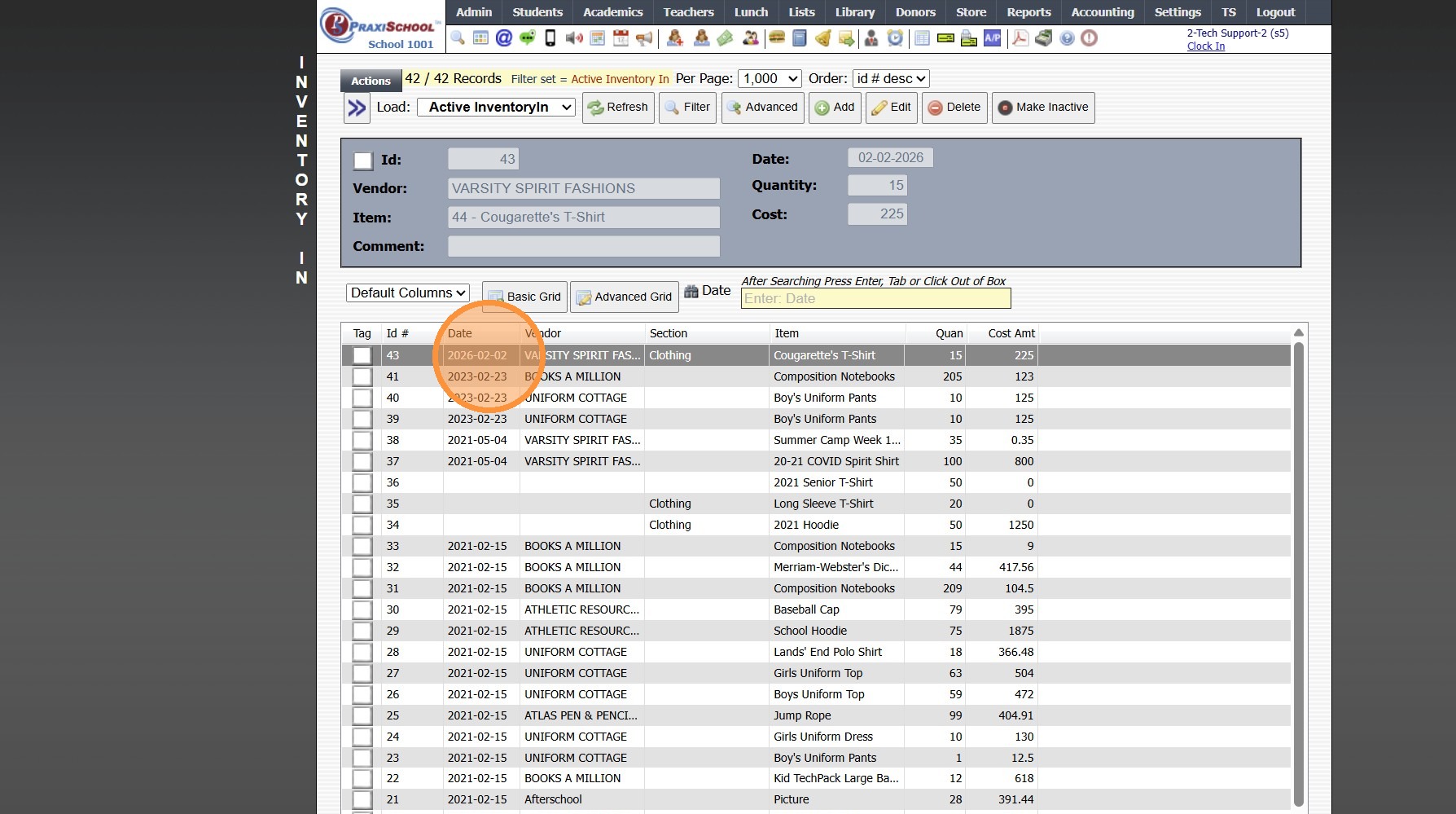Image resolution: width=1456 pixels, height=814 pixels.
Task: Open the Default Columns dropdown
Action: 408,293
